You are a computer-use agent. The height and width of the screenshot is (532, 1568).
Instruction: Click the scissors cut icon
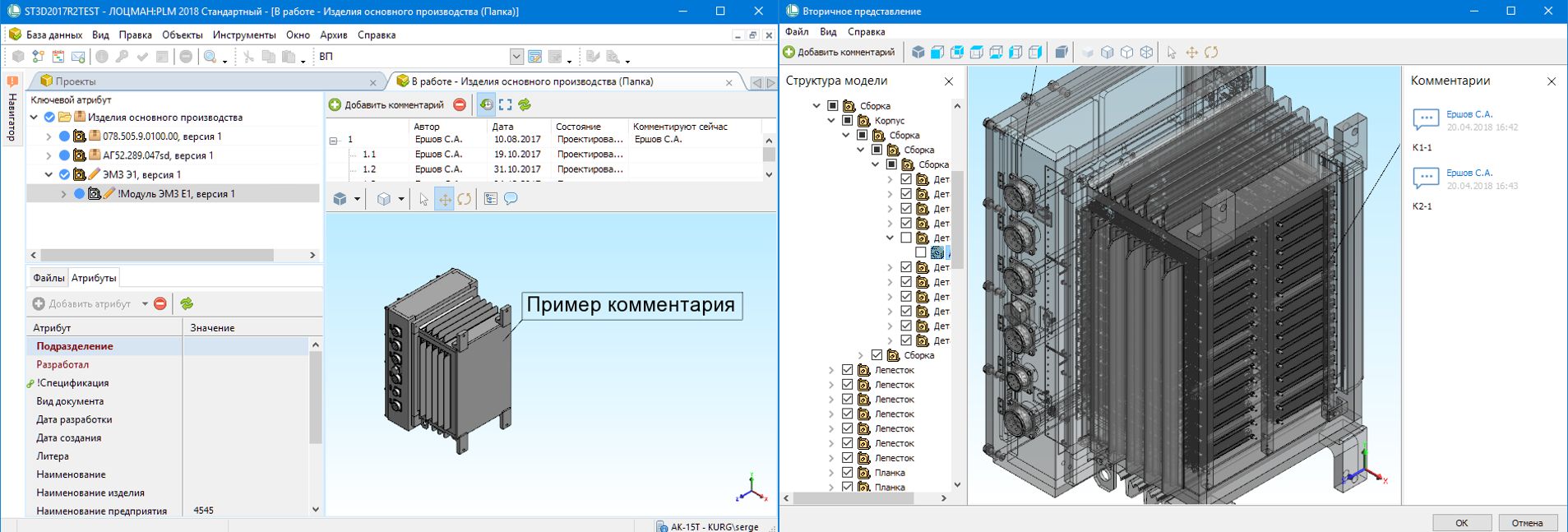point(248,57)
